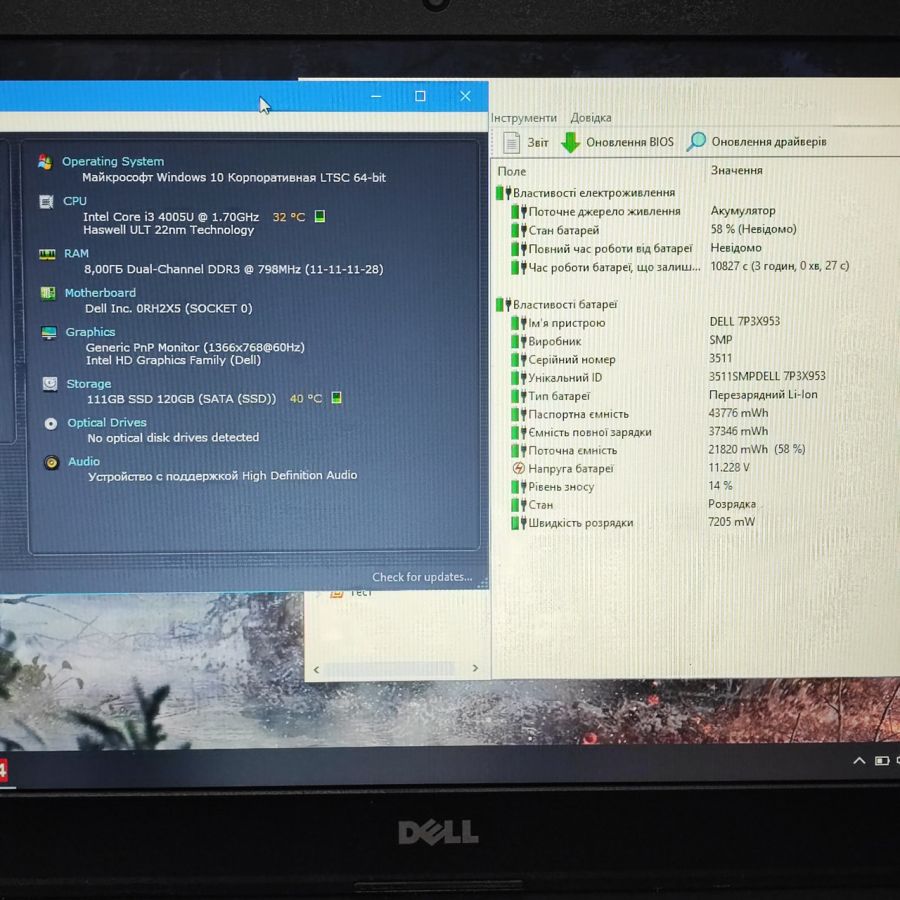Click the storage temperature 40 °C value

tap(306, 398)
